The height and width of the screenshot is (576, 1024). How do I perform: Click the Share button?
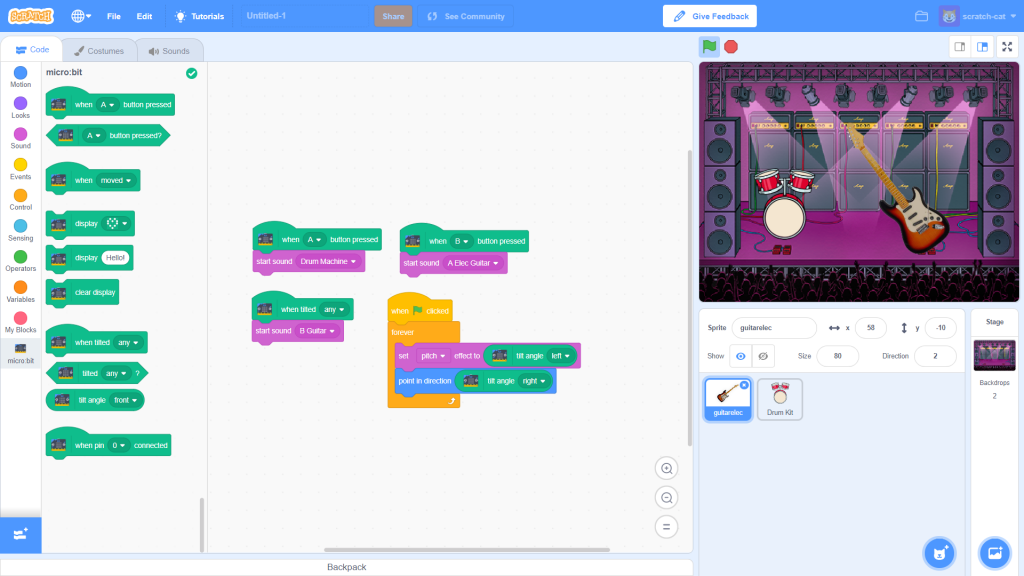(392, 16)
